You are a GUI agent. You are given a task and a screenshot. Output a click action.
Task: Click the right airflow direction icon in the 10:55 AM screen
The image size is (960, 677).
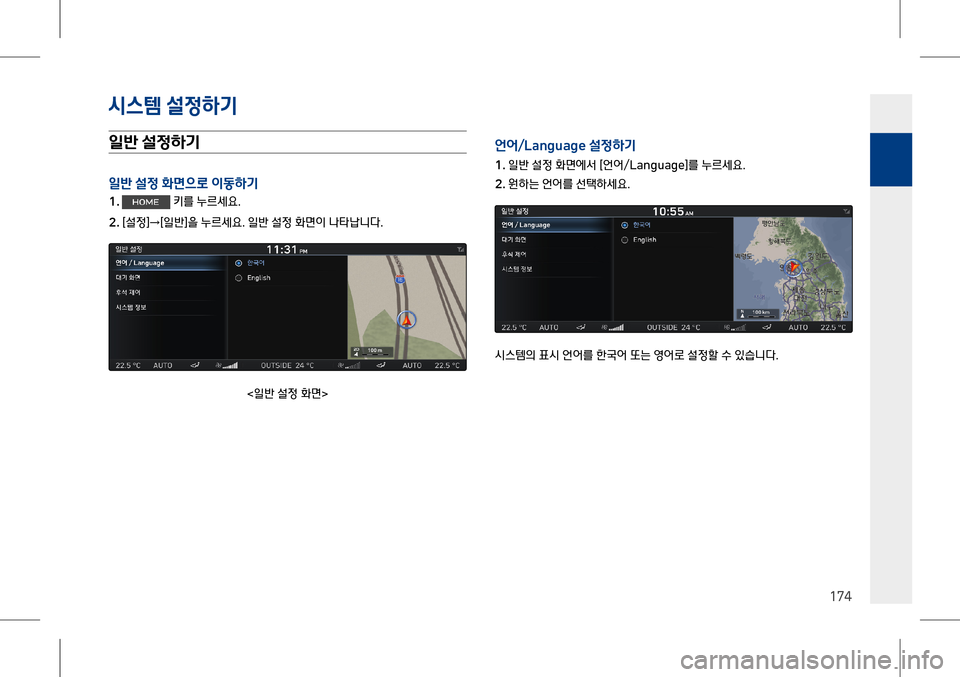click(x=767, y=327)
